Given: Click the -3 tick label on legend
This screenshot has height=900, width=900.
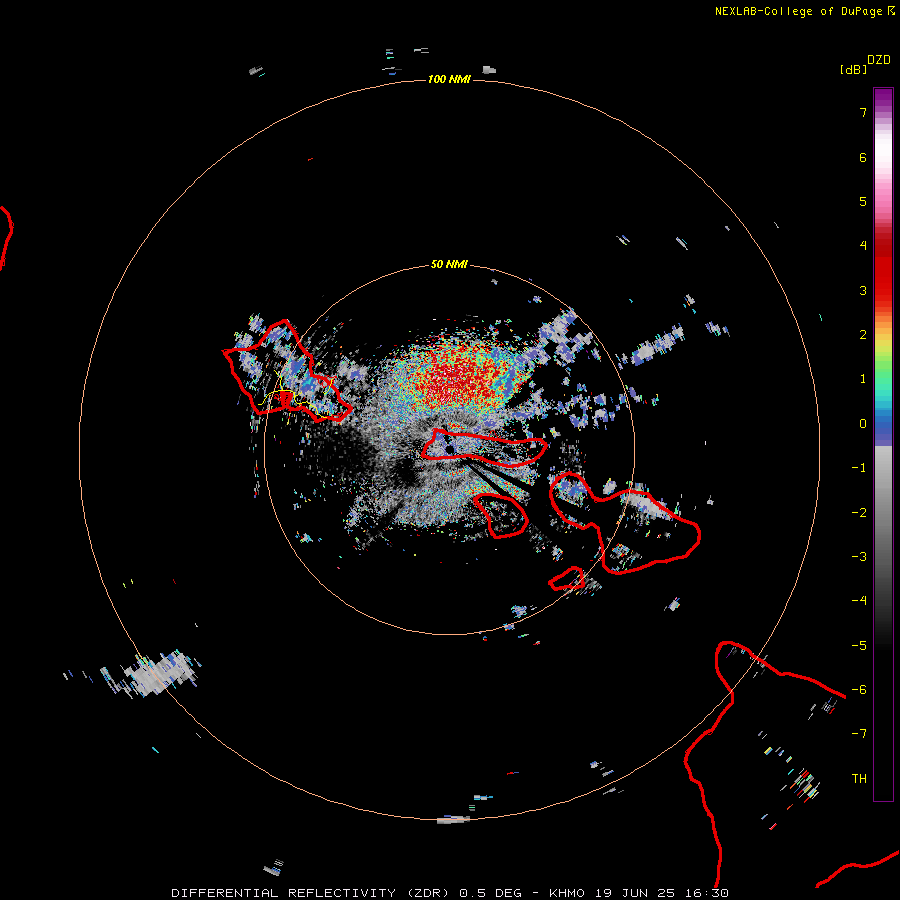Looking at the screenshot, I should click(x=859, y=557).
